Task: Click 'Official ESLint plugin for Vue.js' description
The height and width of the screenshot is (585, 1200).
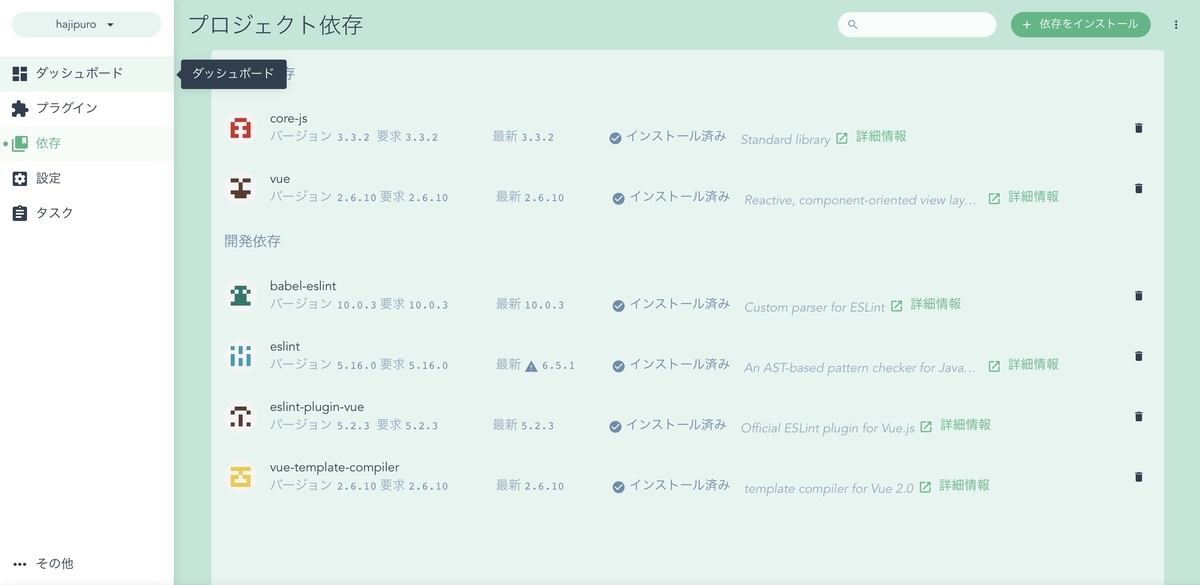Action: (x=828, y=427)
